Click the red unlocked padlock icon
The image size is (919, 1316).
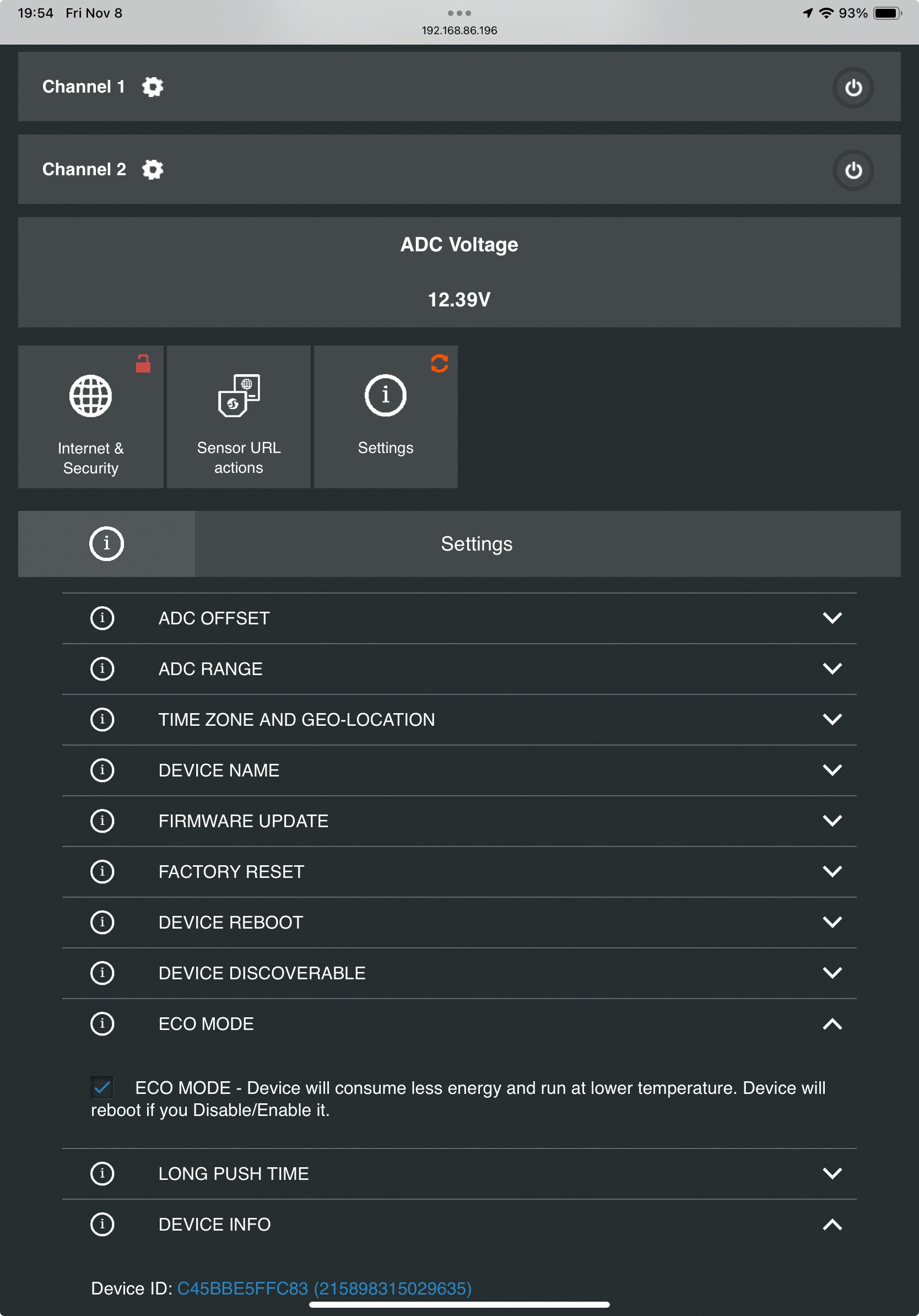pos(143,363)
